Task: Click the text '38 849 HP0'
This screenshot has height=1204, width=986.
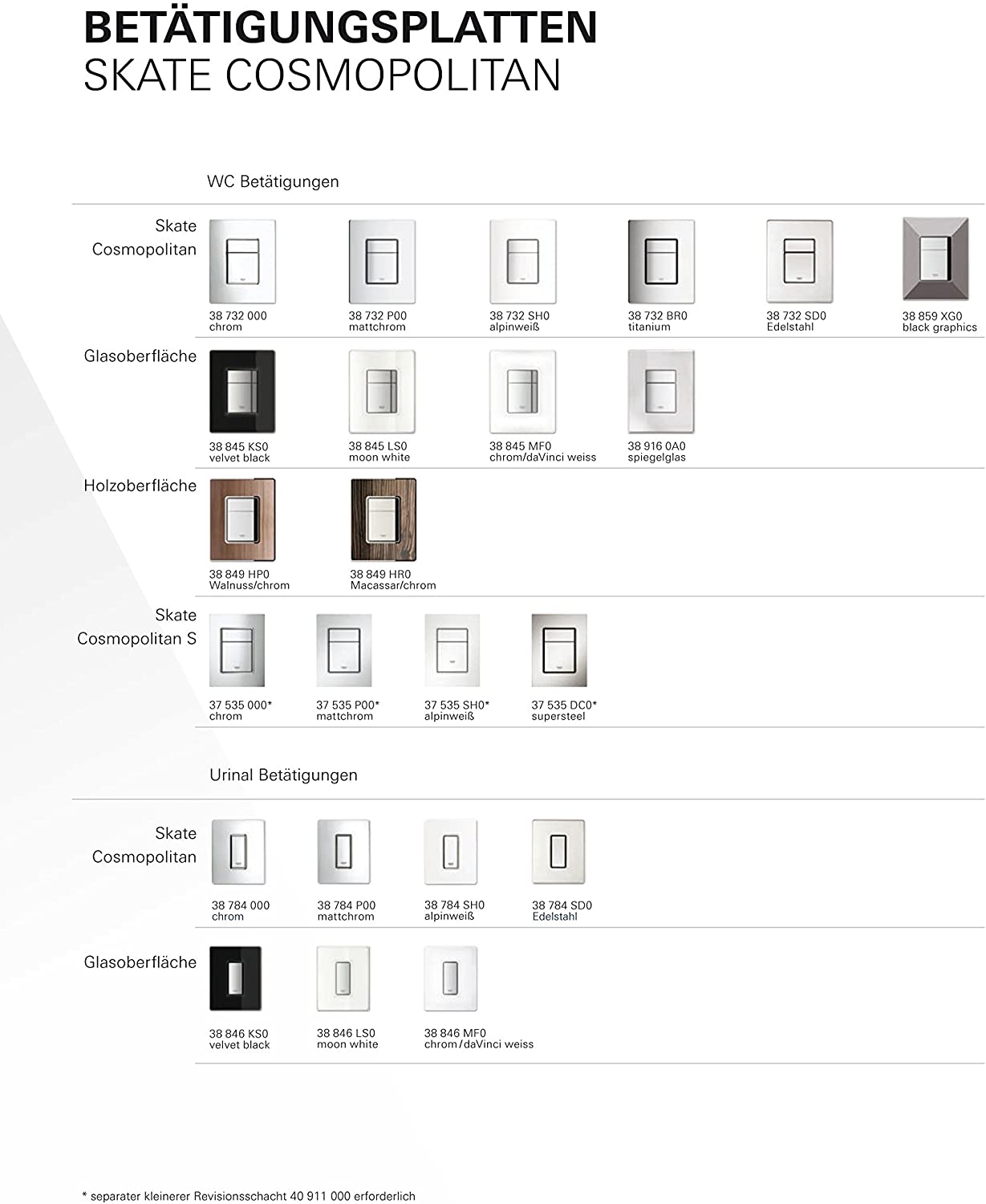Action: tap(239, 575)
